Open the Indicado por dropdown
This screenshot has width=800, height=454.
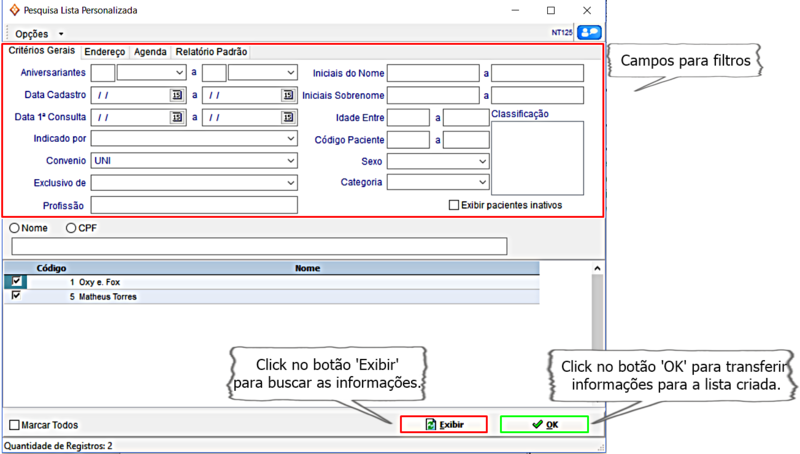[x=290, y=139]
